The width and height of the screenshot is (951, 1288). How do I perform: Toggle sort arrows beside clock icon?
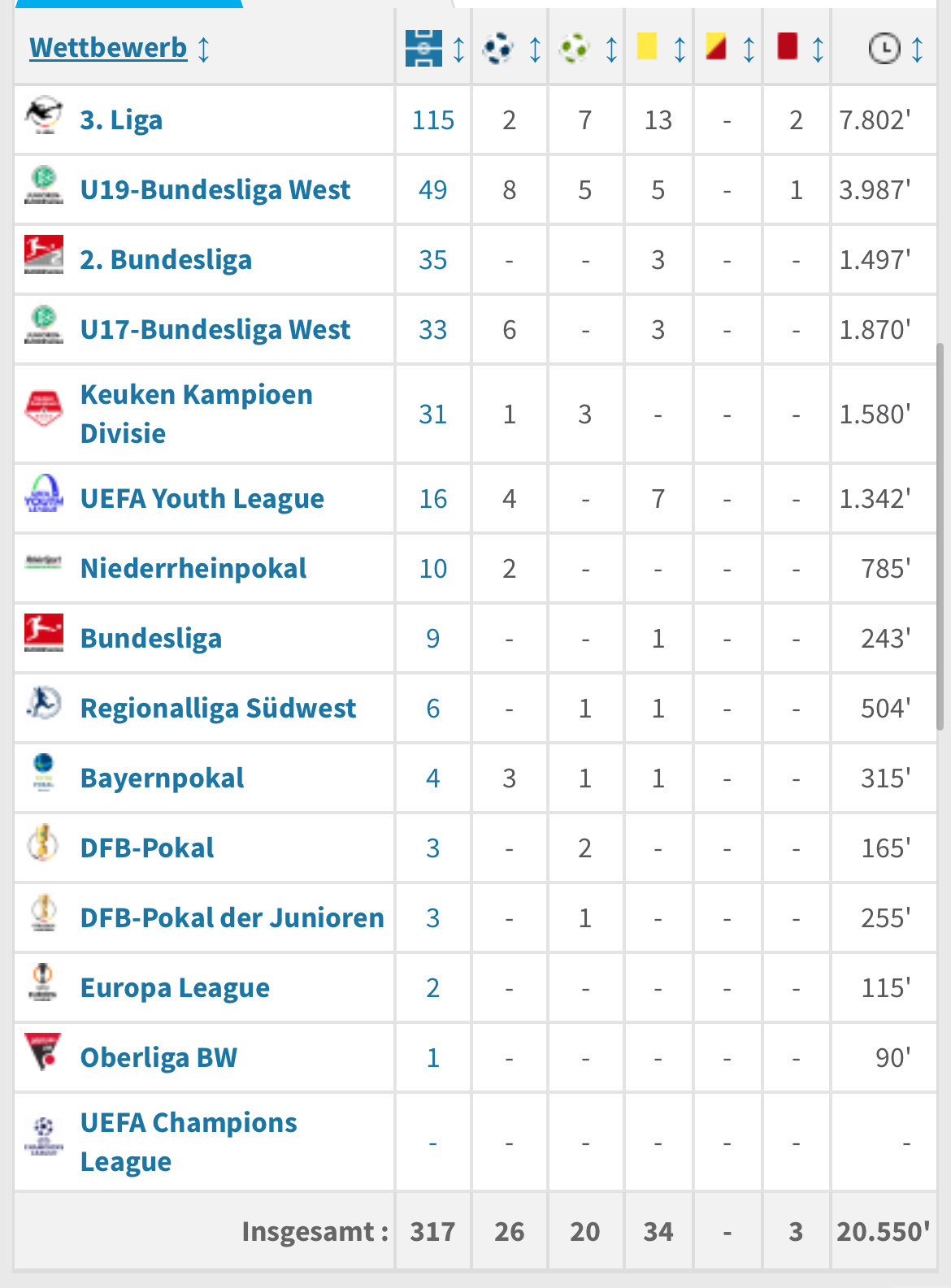click(x=917, y=50)
